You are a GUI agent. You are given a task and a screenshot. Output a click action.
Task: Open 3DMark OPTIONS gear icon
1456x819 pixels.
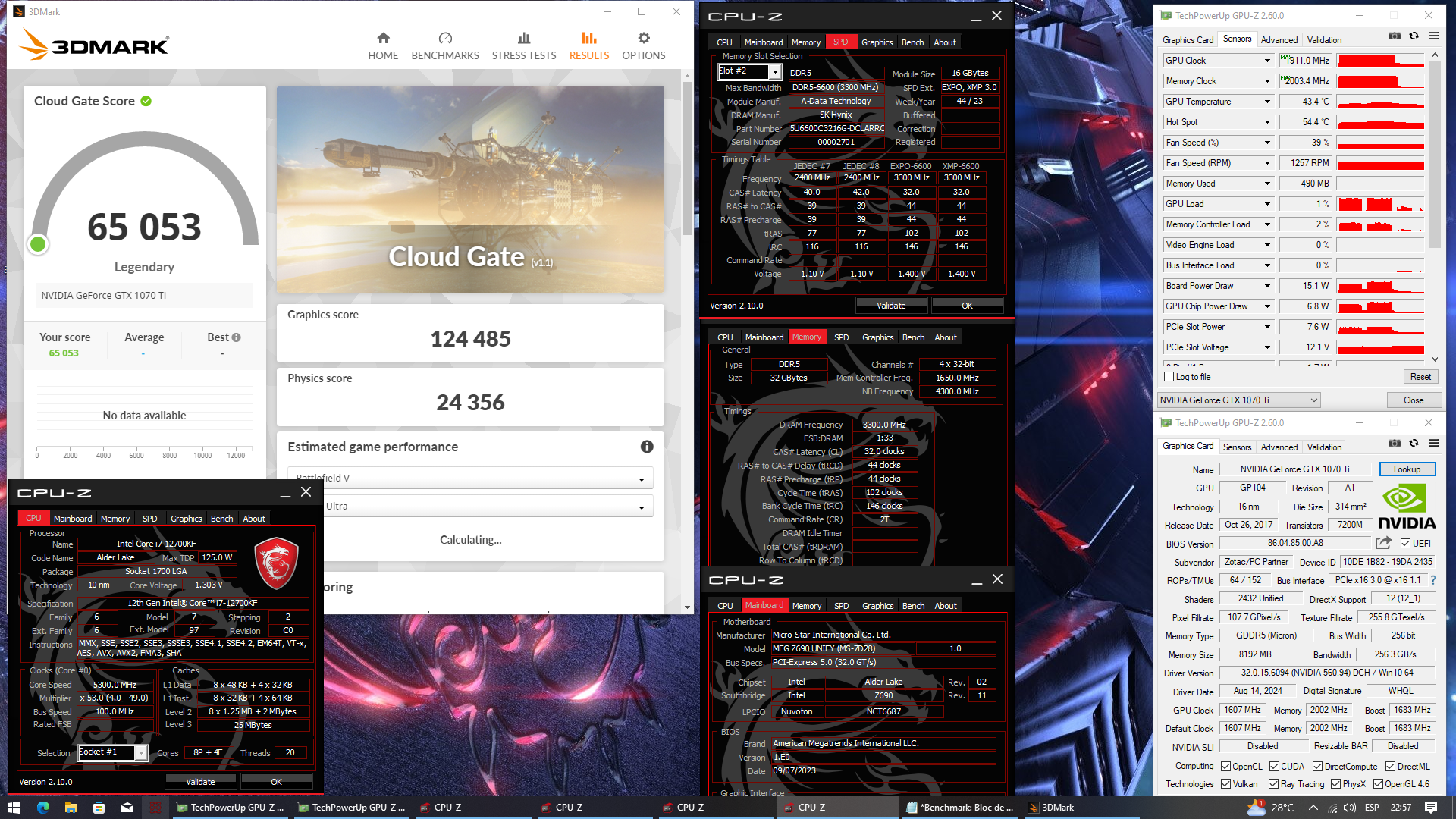[644, 38]
